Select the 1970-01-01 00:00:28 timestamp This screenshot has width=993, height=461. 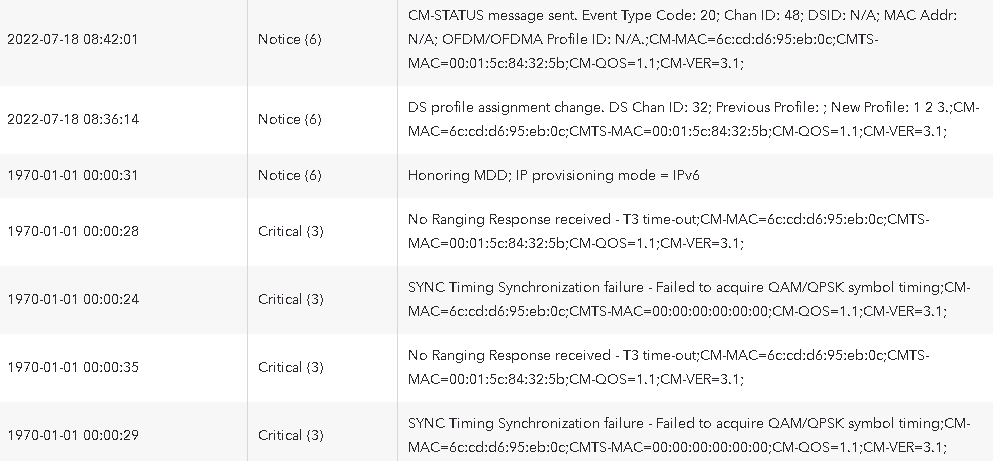point(72,231)
